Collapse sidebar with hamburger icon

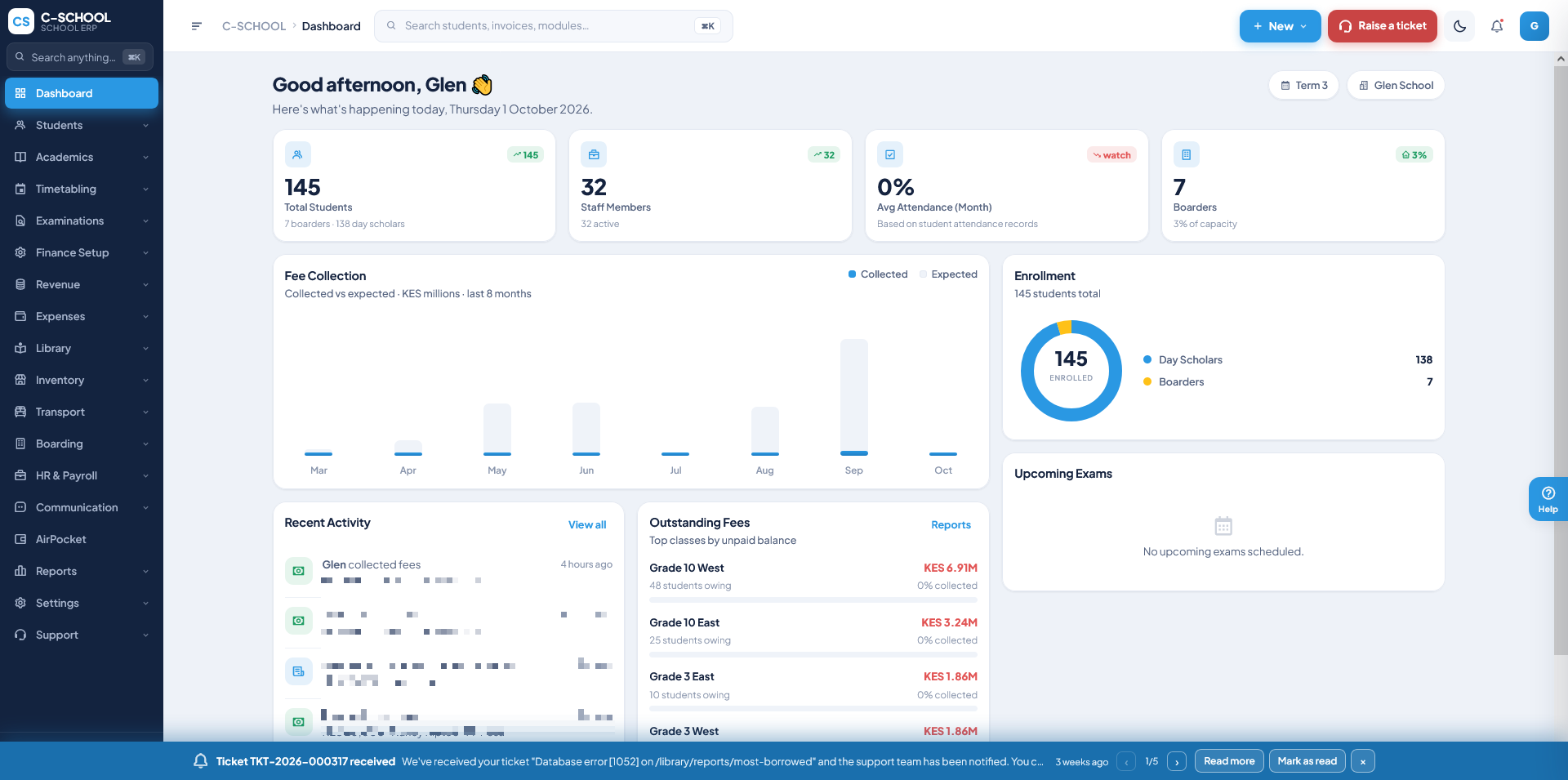[196, 26]
